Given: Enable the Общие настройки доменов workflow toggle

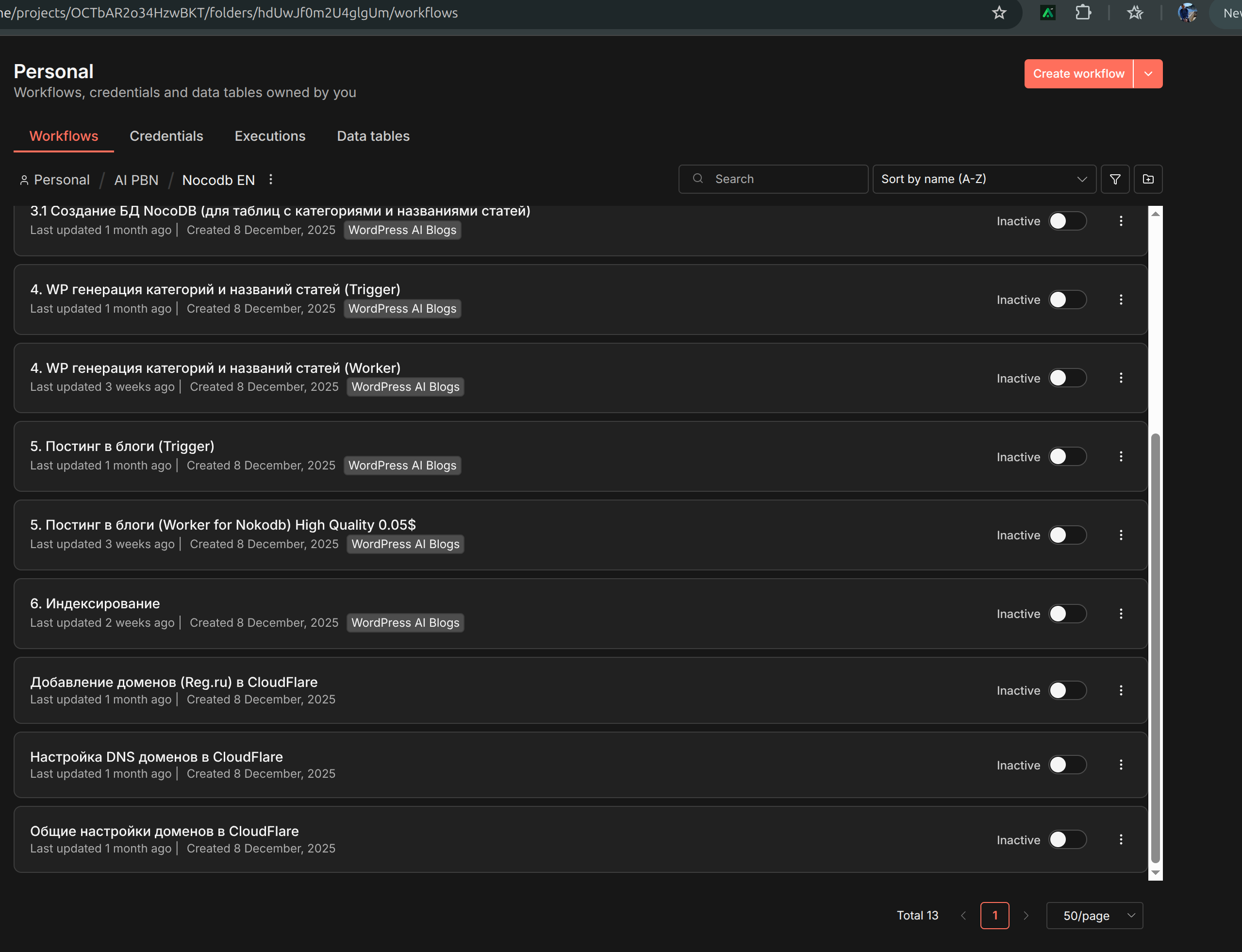Looking at the screenshot, I should pos(1067,840).
